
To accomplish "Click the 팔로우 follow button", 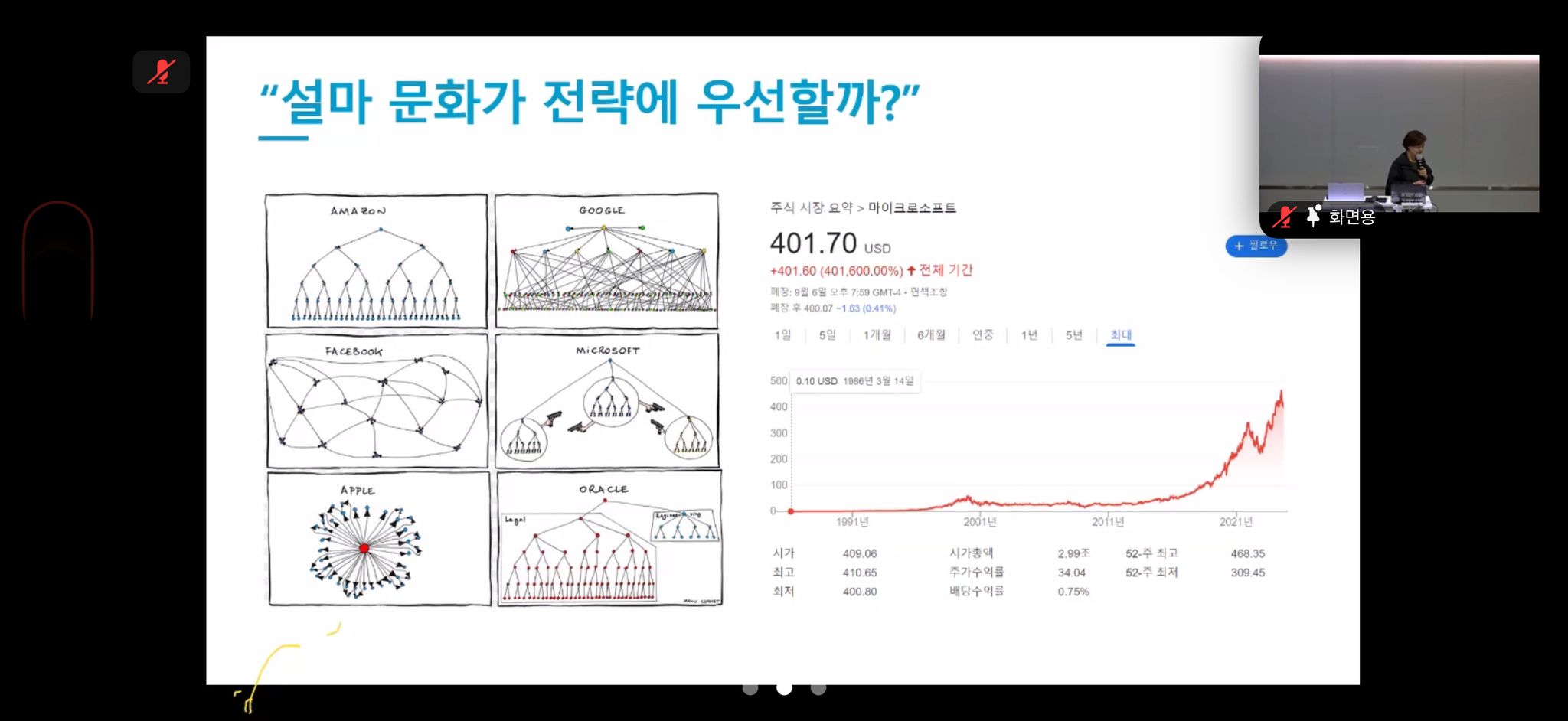I will 1256,246.
